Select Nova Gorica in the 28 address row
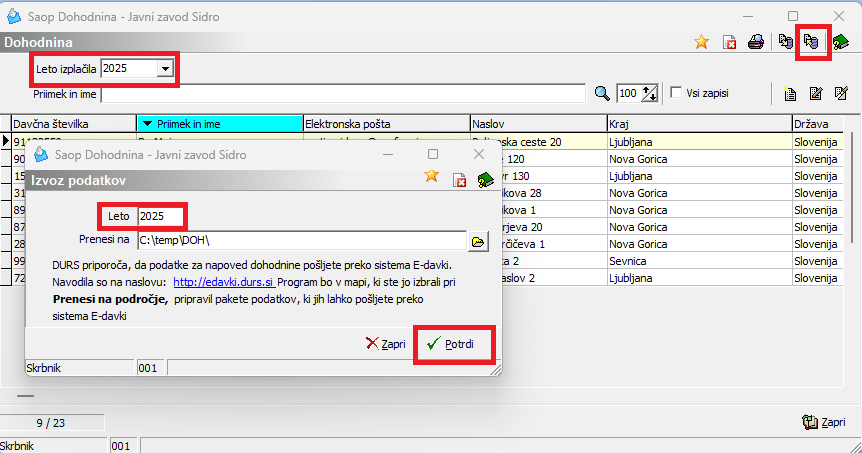The width and height of the screenshot is (862, 453). [699, 193]
